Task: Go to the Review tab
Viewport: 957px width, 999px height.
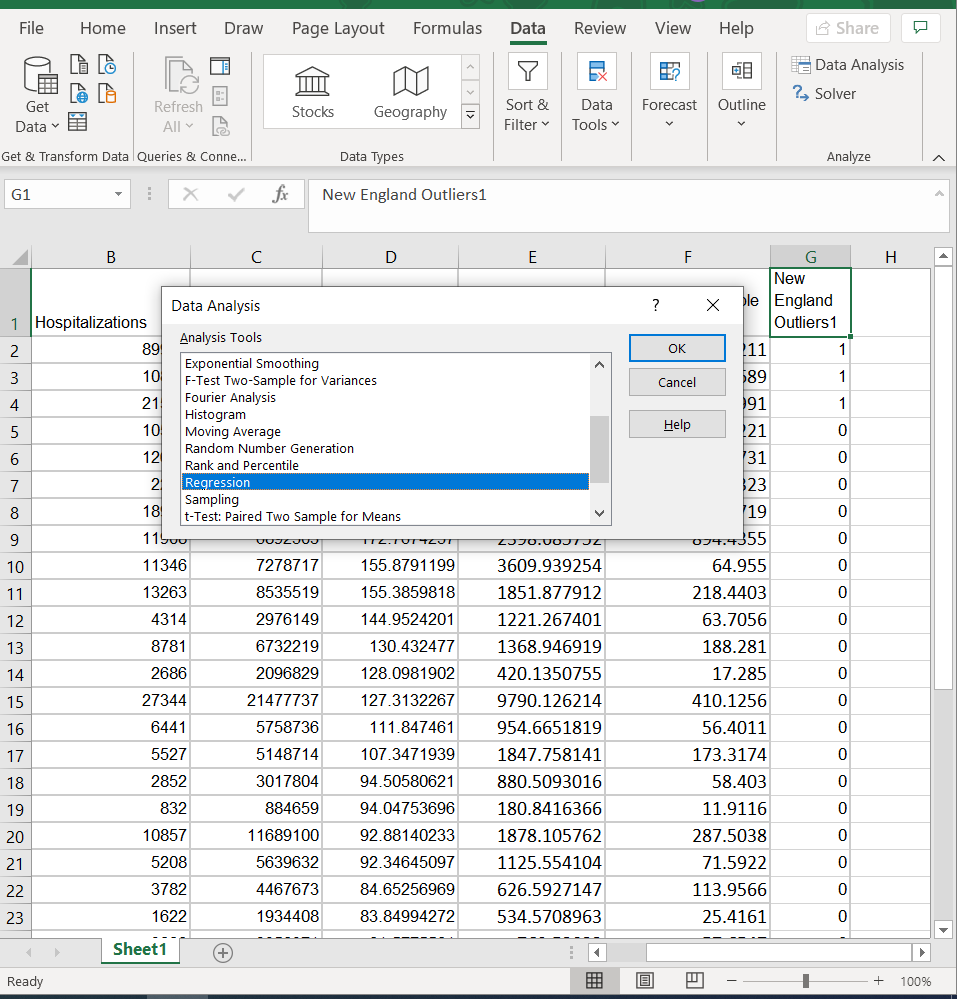Action: (x=600, y=28)
